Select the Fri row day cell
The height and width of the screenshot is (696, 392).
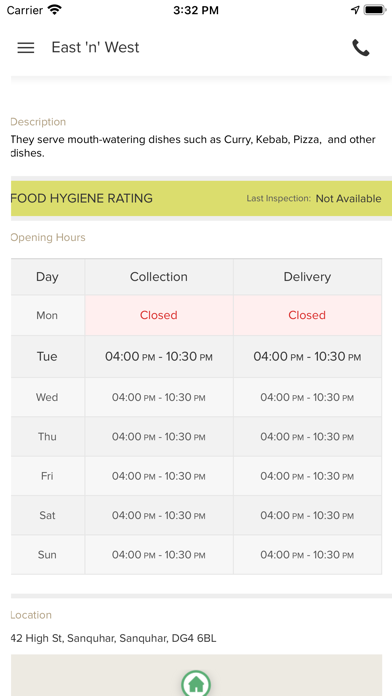coord(48,476)
